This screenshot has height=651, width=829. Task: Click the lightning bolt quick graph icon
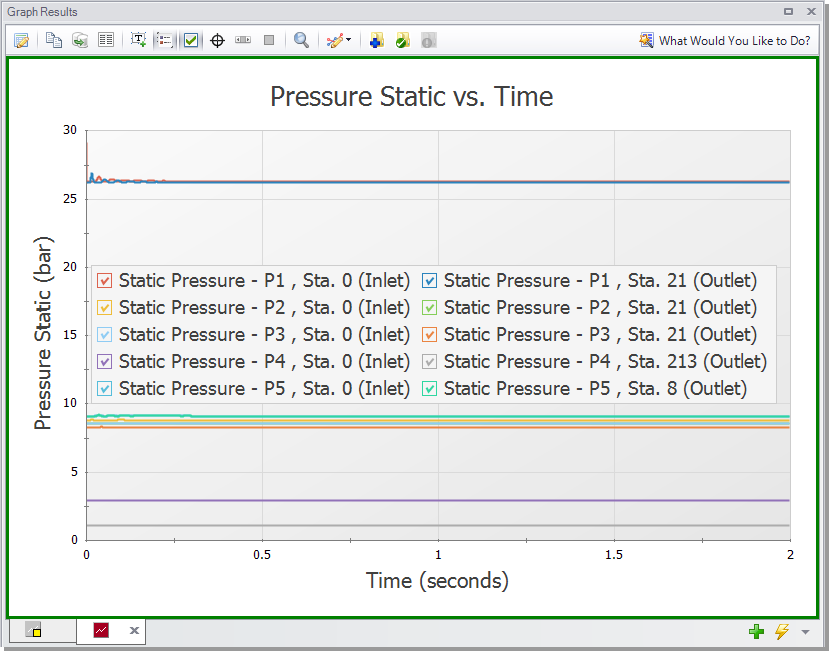[x=782, y=631]
